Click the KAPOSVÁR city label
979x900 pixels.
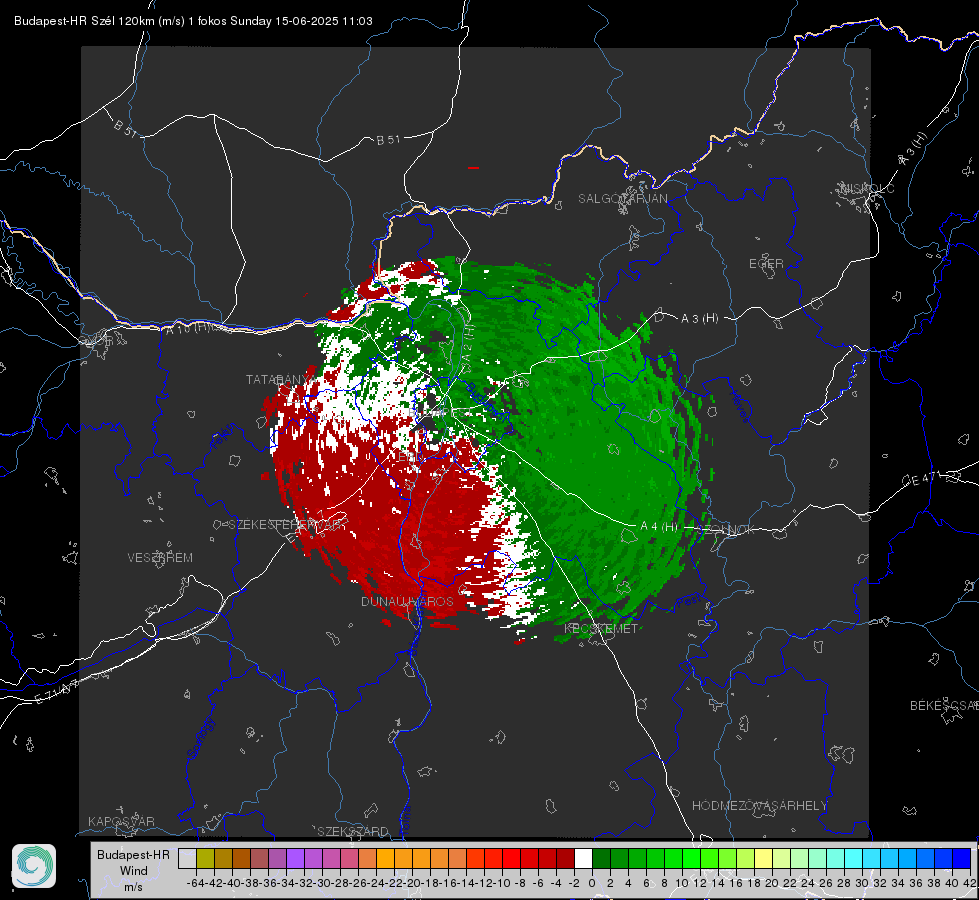tap(121, 821)
